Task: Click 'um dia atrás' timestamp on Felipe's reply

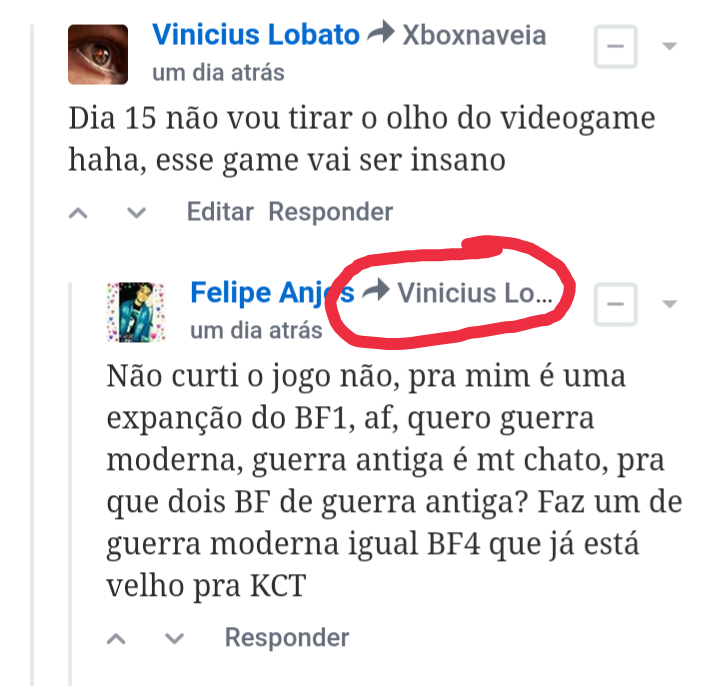Action: pyautogui.click(x=256, y=331)
